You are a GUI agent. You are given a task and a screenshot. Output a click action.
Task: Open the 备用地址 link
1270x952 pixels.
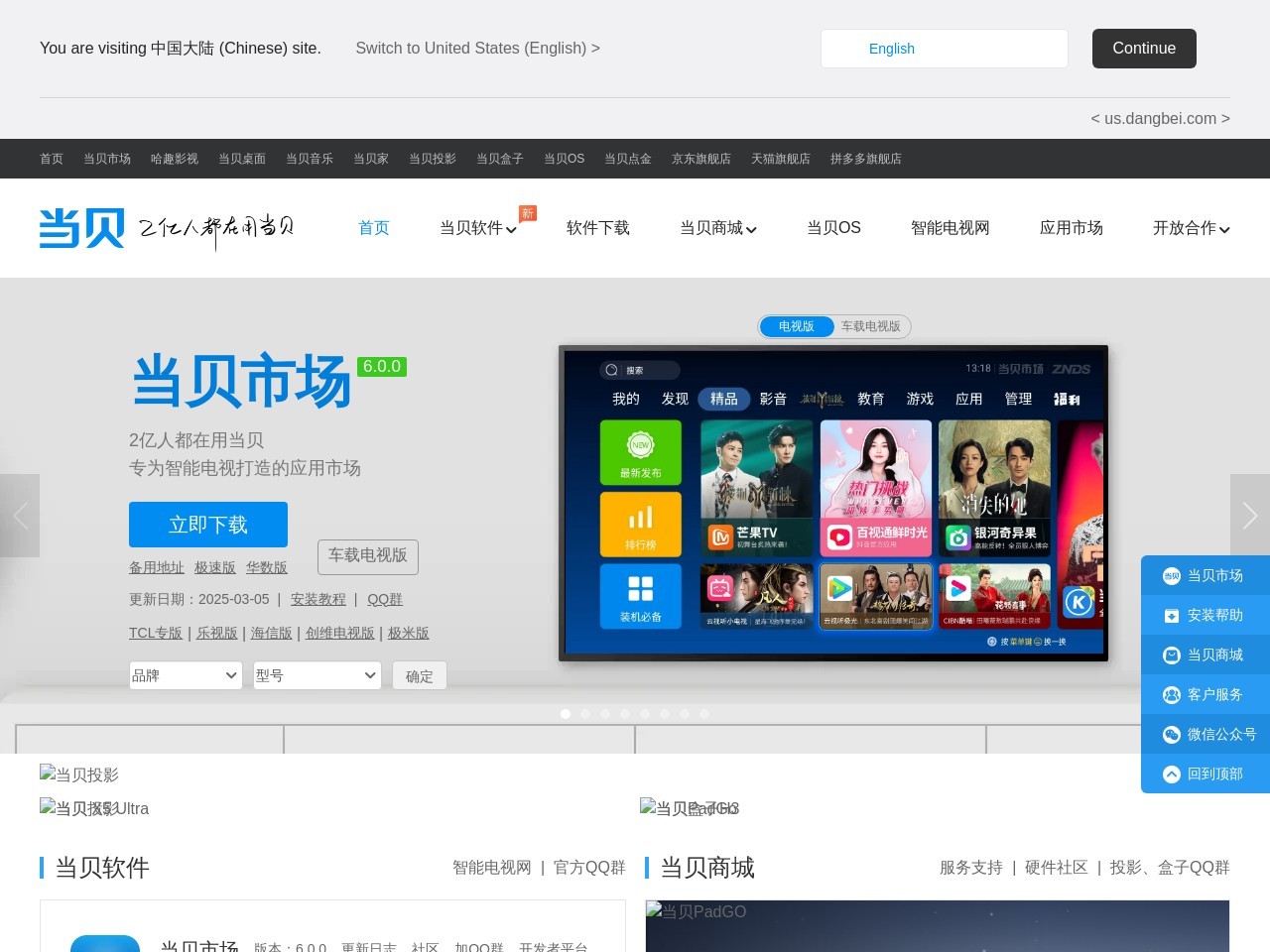pyautogui.click(x=157, y=567)
